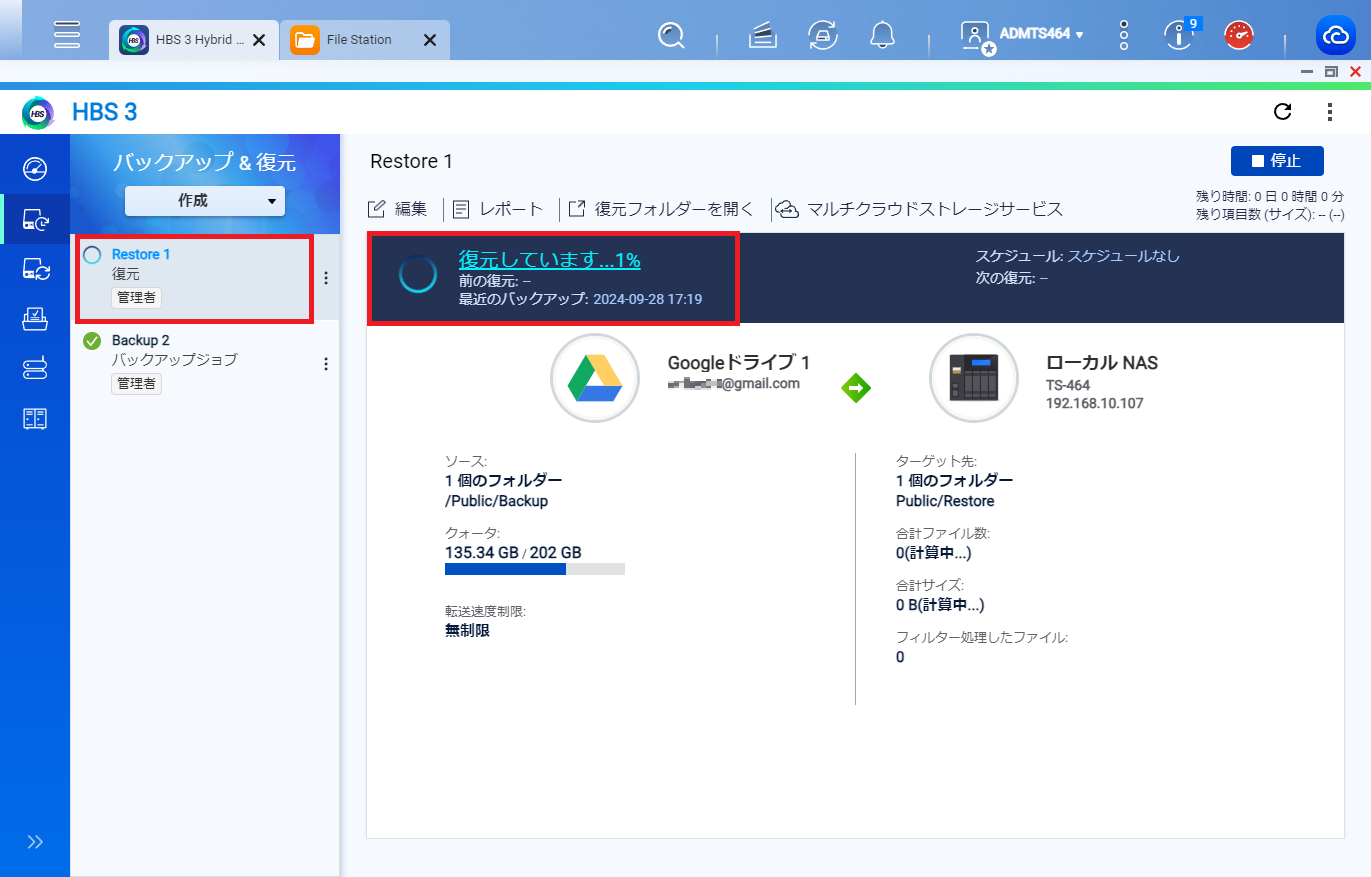Open the notifications bell icon
Image resolution: width=1371 pixels, height=877 pixels.
point(882,36)
